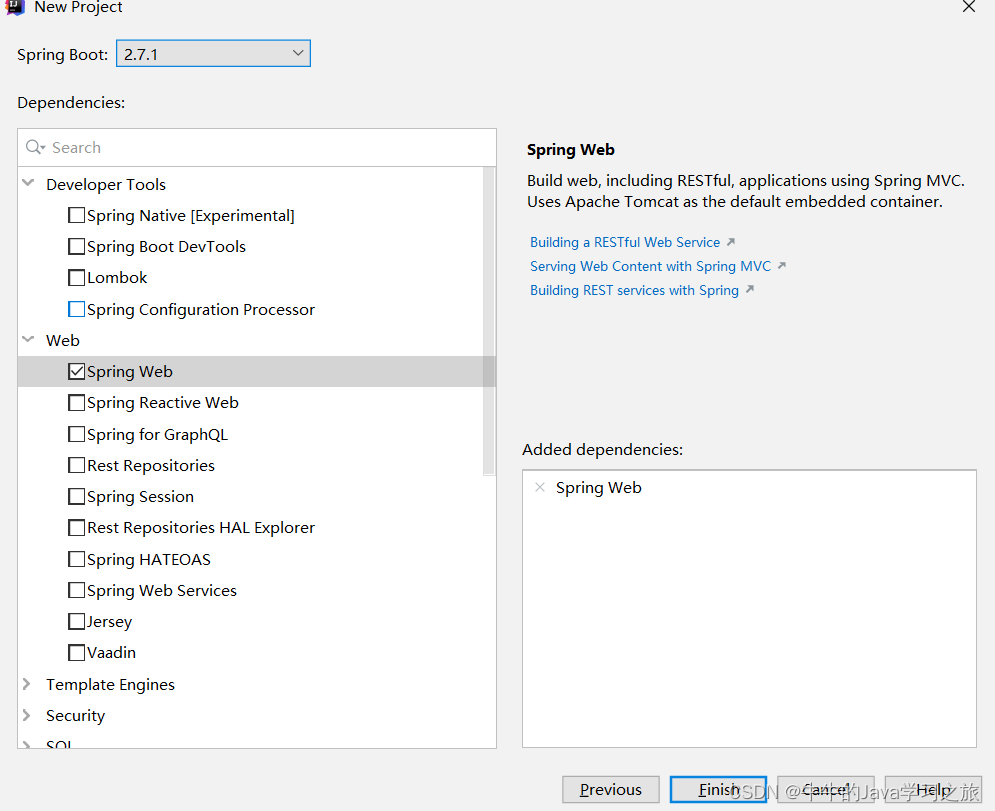The height and width of the screenshot is (811, 995).
Task: Check Spring Reactive Web
Action: tap(76, 402)
